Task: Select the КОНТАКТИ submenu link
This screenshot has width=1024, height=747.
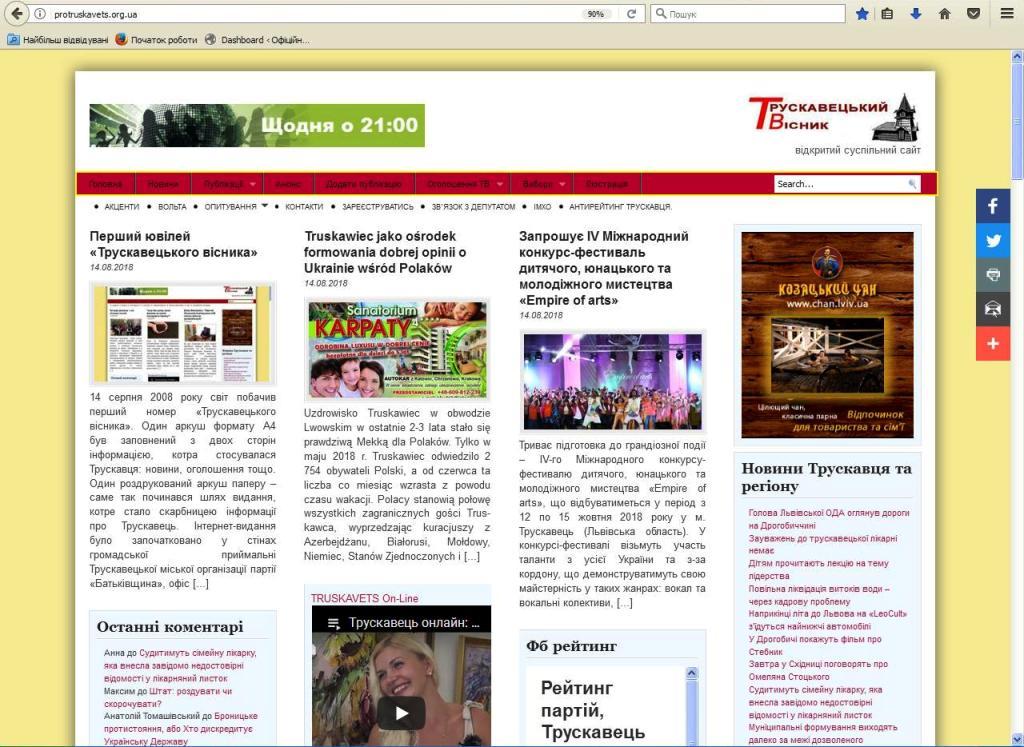Action: [304, 207]
